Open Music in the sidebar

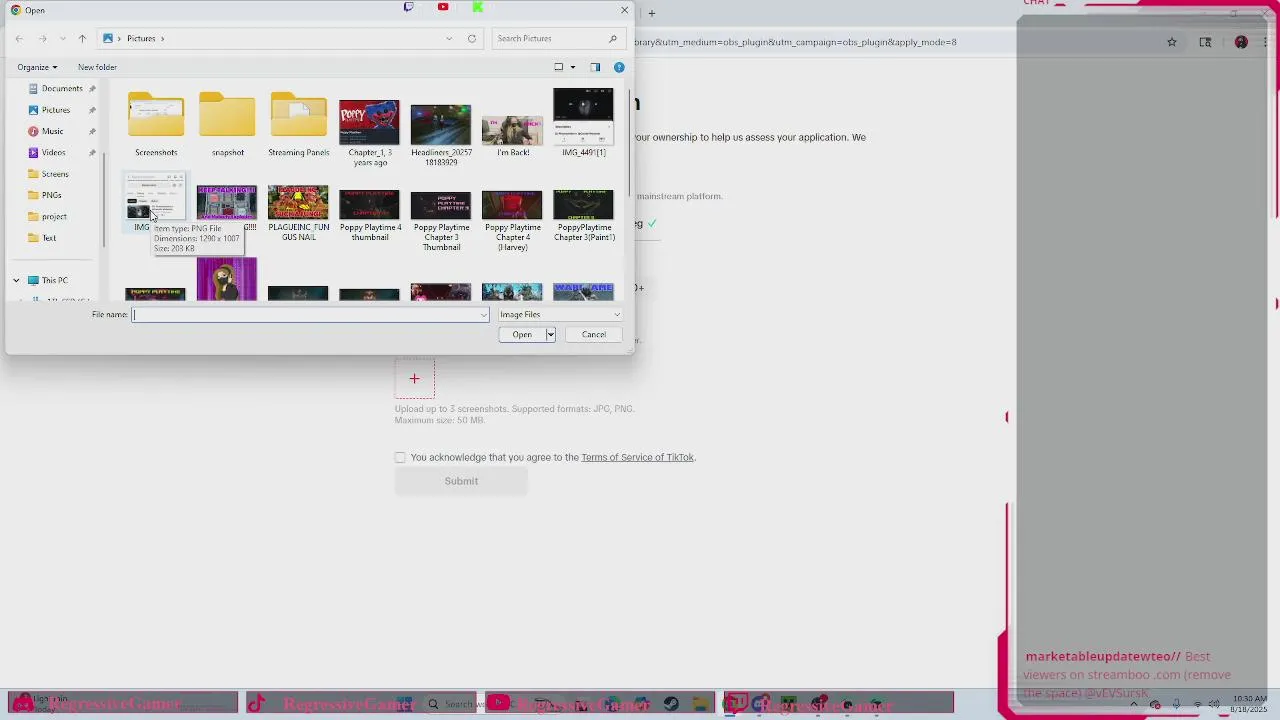52,131
